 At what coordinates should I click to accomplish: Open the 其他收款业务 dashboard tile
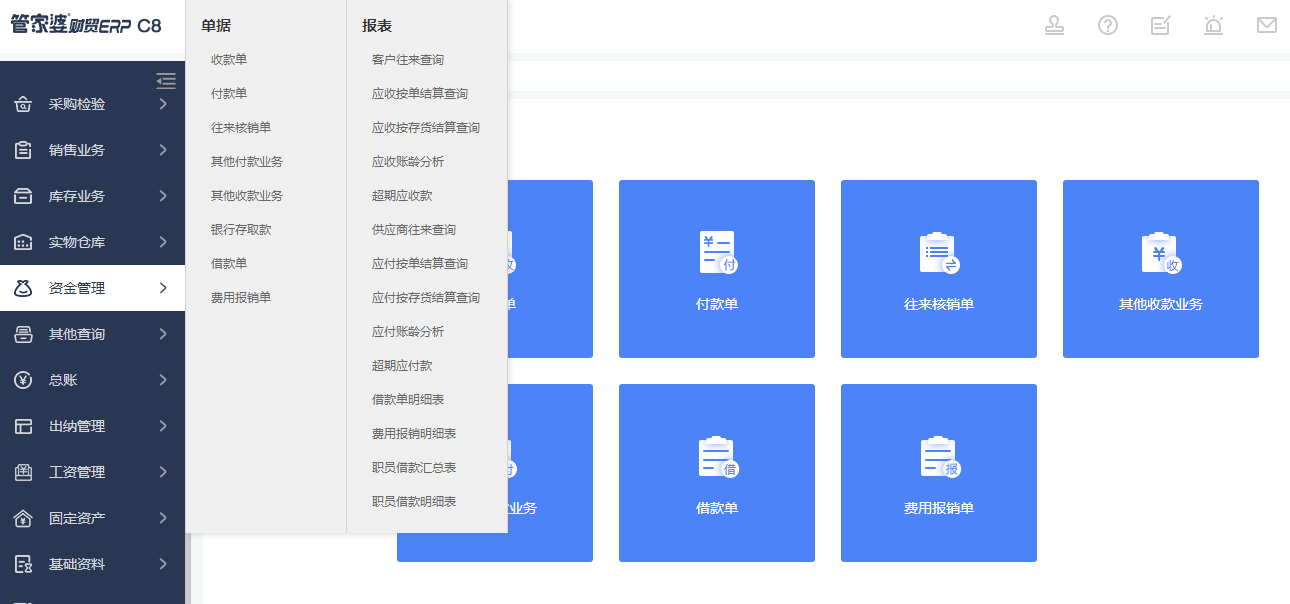pyautogui.click(x=1160, y=269)
